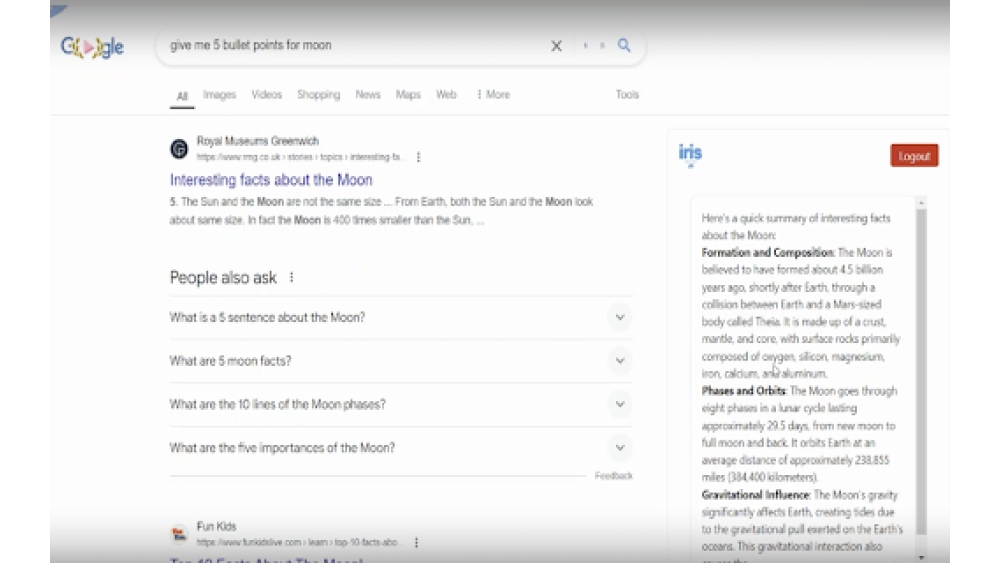1000x563 pixels.
Task: Switch to the Images tab
Action: point(219,94)
